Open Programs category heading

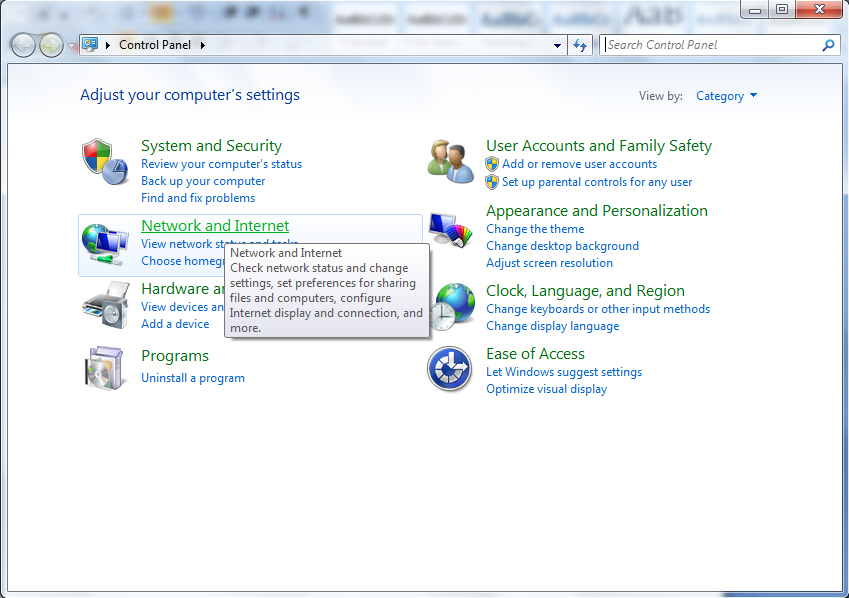pos(175,356)
